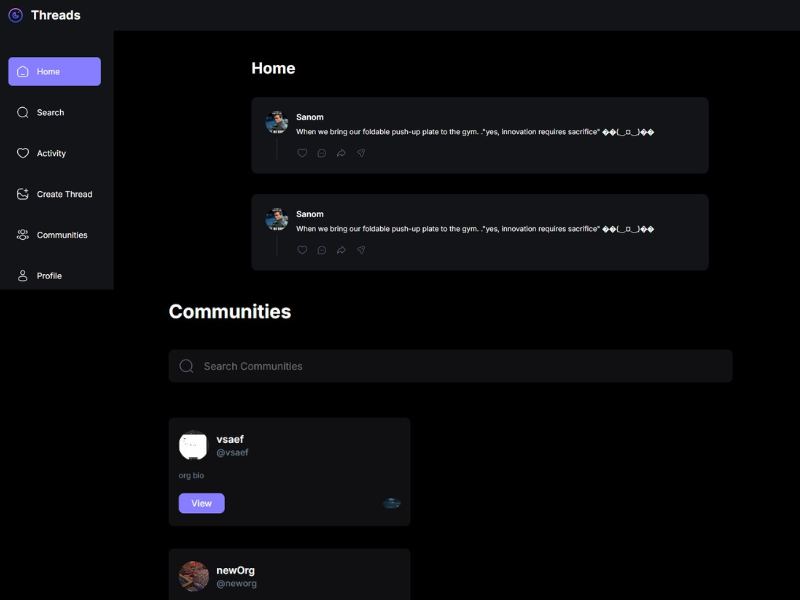
Task: Open Communities from the sidebar
Action: tap(54, 235)
